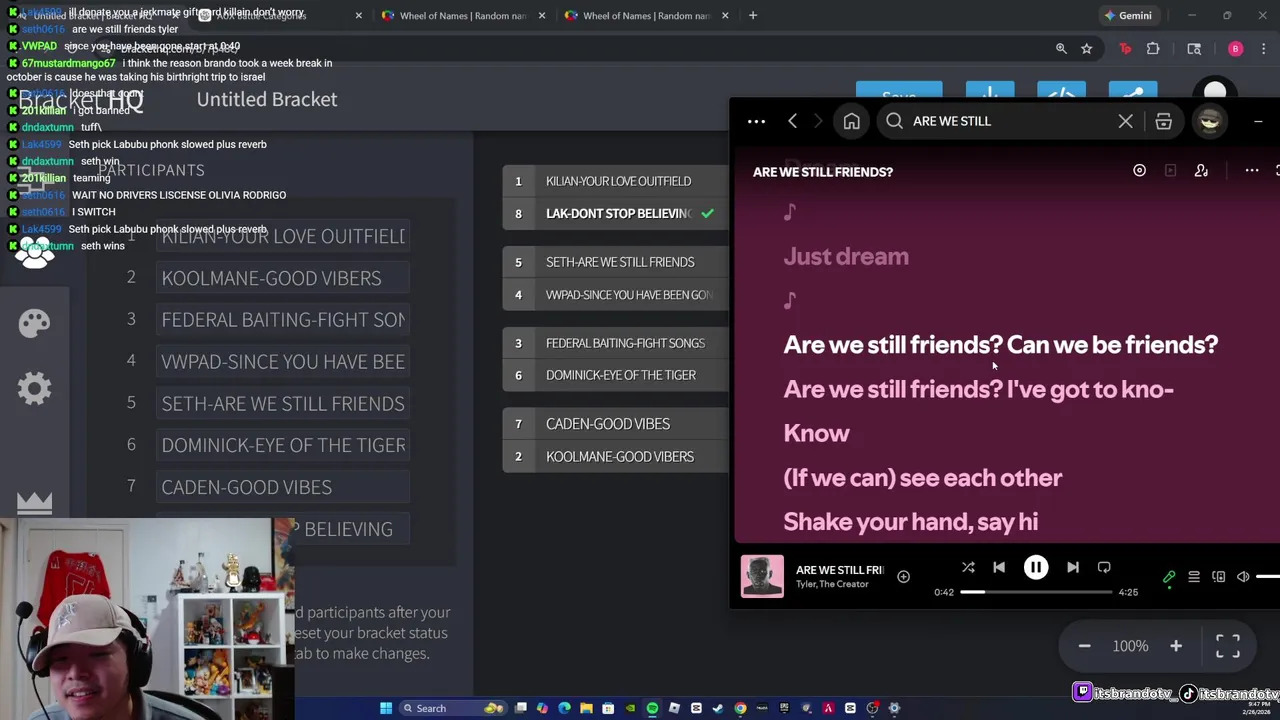Open Chrome profile B avatar
Screen dimensions: 1280x720
[1235, 49]
